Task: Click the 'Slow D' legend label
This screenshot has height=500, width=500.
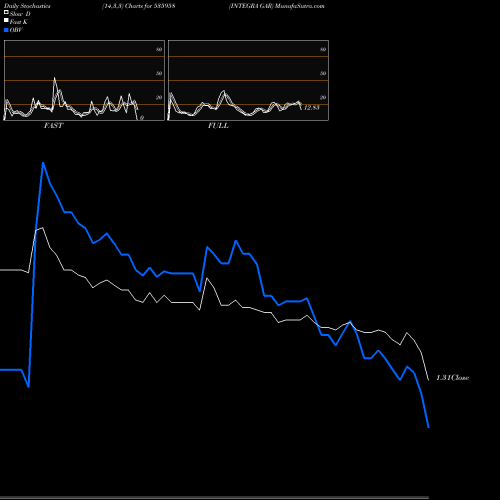Action: (x=20, y=14)
